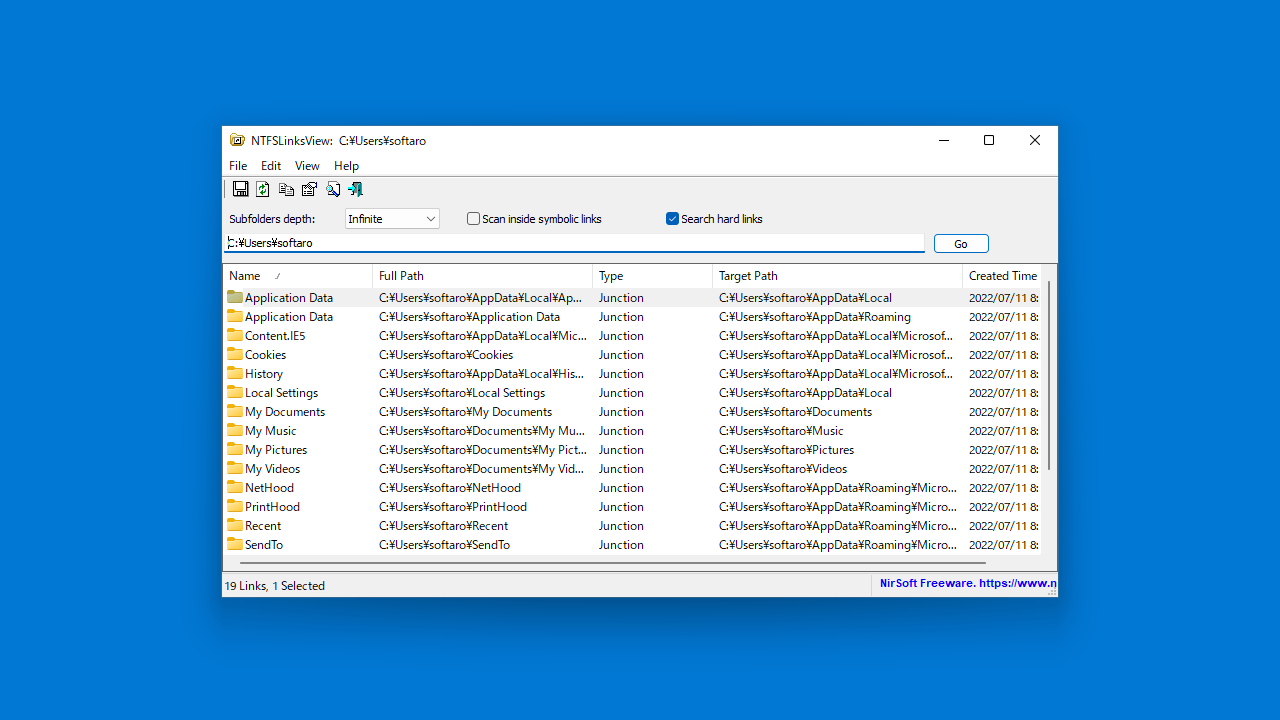
Task: Click the C:¥Users¥softaro¥Videos target path cell
Action: click(x=783, y=469)
